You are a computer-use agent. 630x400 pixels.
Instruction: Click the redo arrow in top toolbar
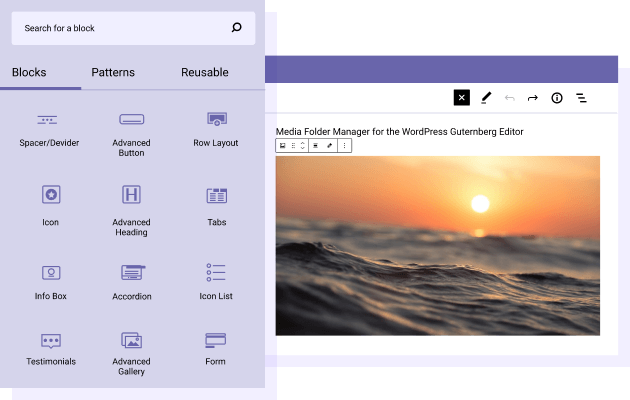pos(533,97)
